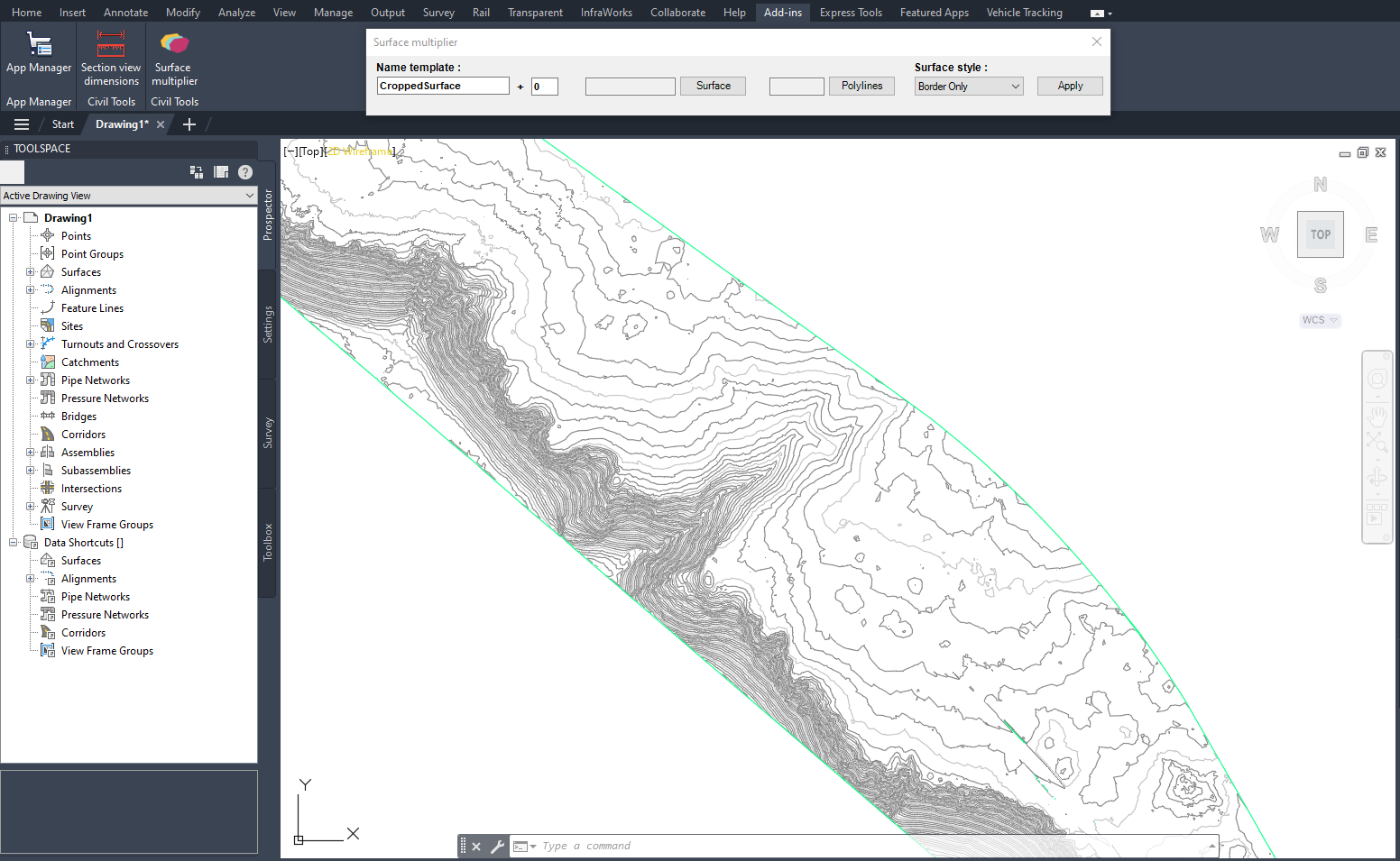Screen dimensions: 1400x861
Task: Click the Name template text field
Action: (442, 86)
